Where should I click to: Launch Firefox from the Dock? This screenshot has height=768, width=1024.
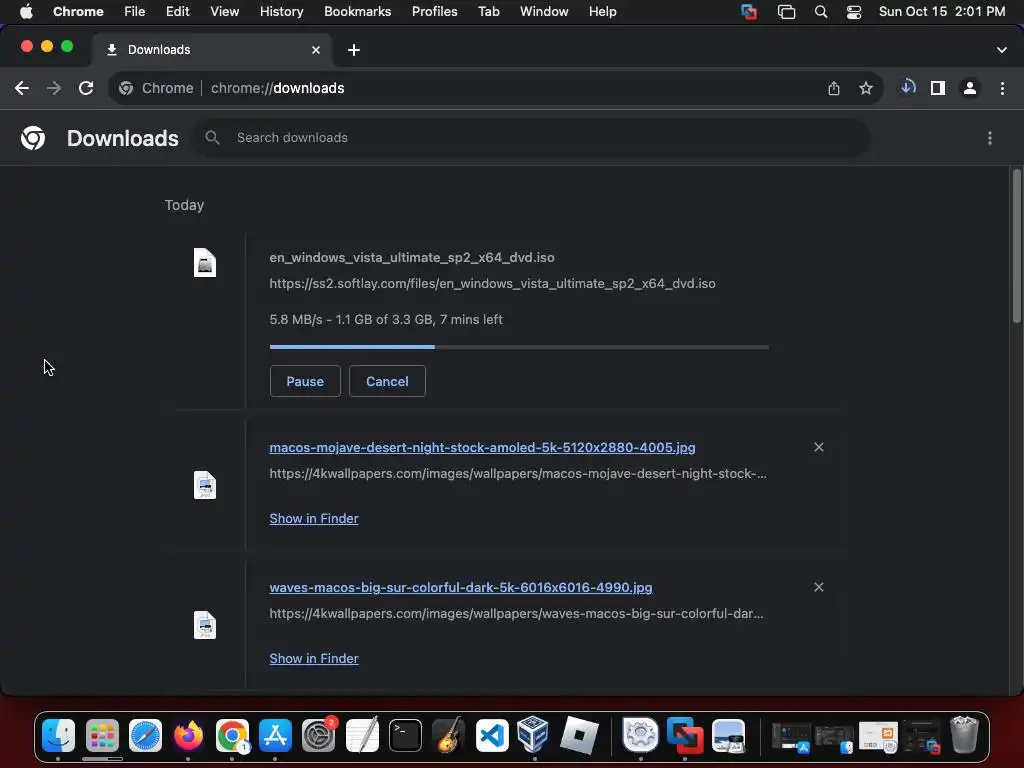[188, 735]
